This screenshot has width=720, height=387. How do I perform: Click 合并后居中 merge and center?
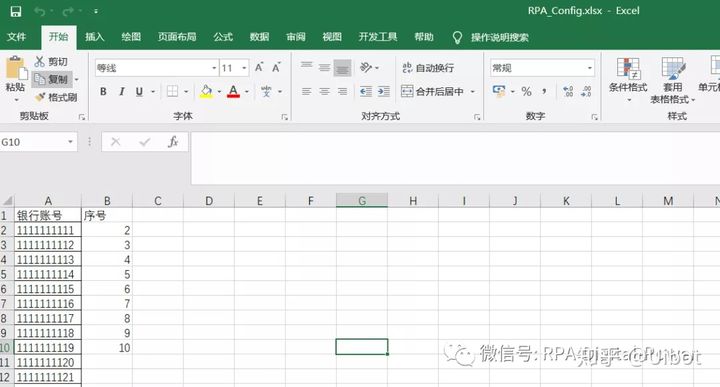click(x=432, y=91)
